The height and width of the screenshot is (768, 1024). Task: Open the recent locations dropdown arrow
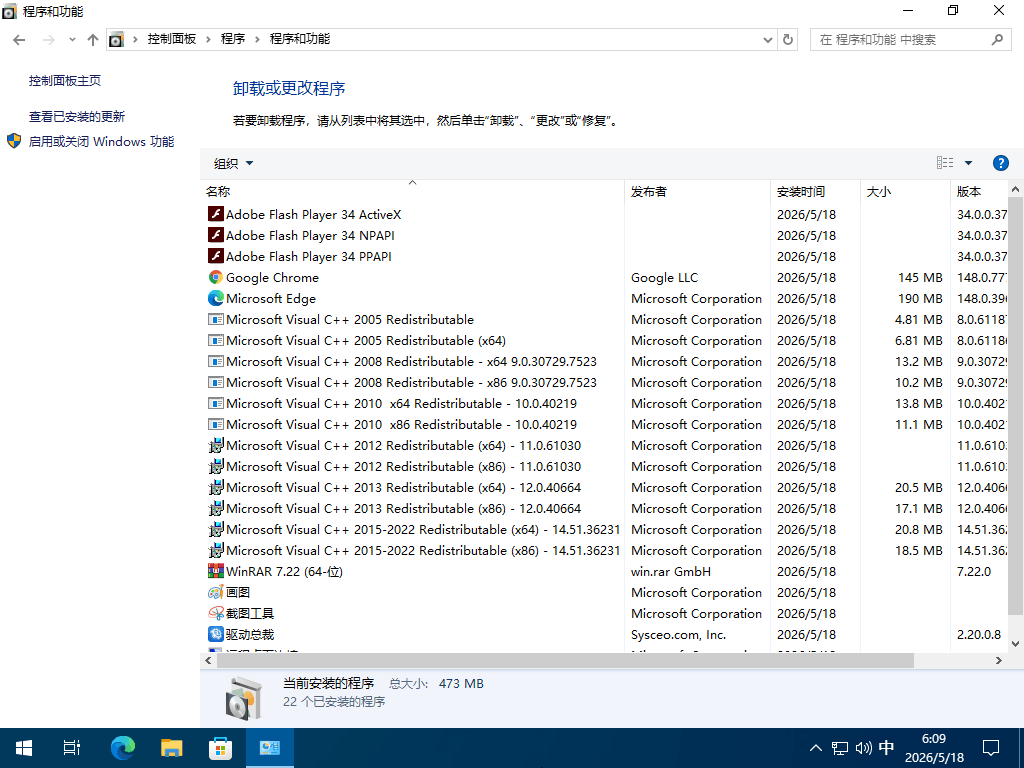72,40
